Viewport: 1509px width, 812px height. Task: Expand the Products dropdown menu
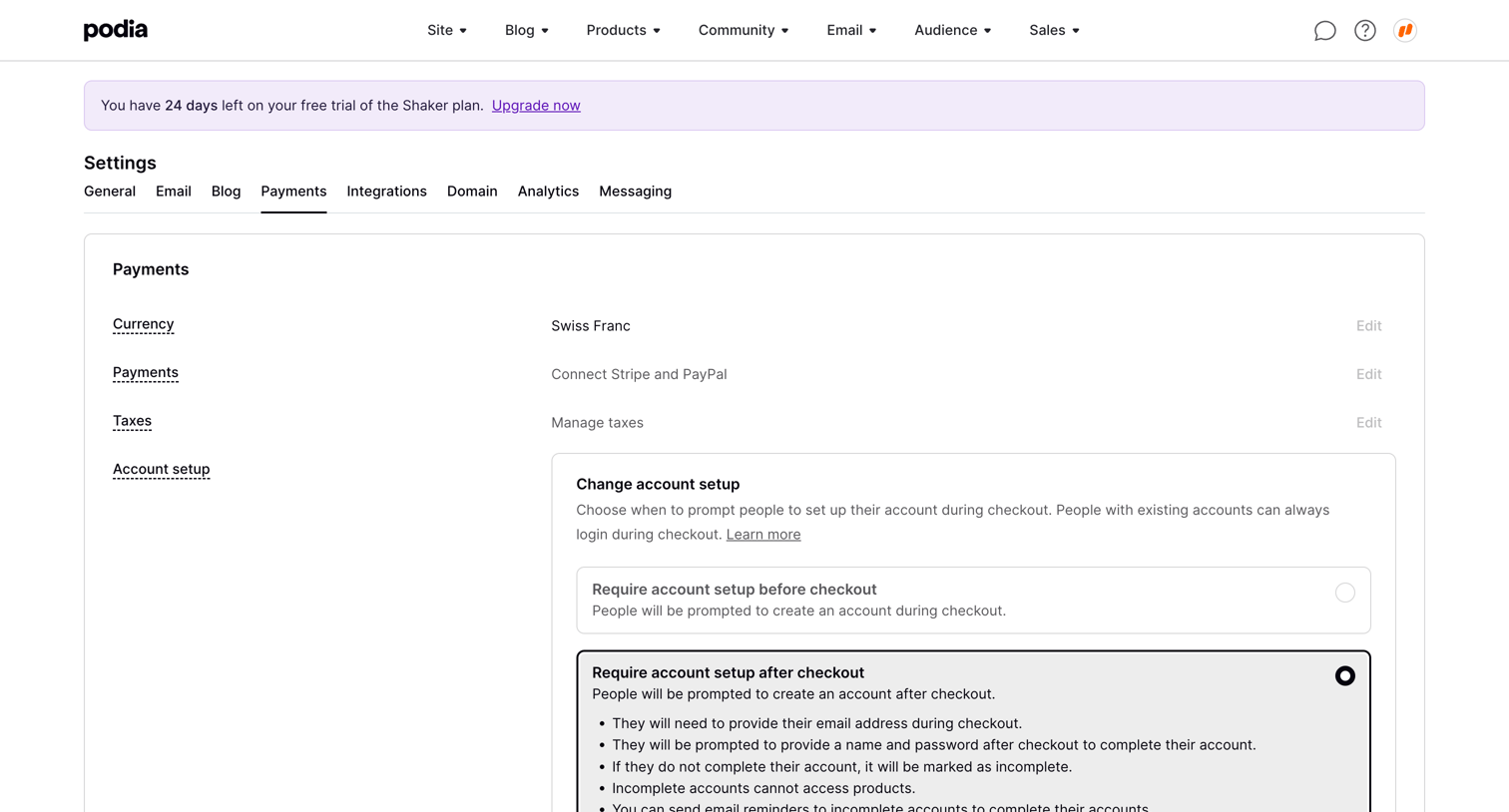624,30
